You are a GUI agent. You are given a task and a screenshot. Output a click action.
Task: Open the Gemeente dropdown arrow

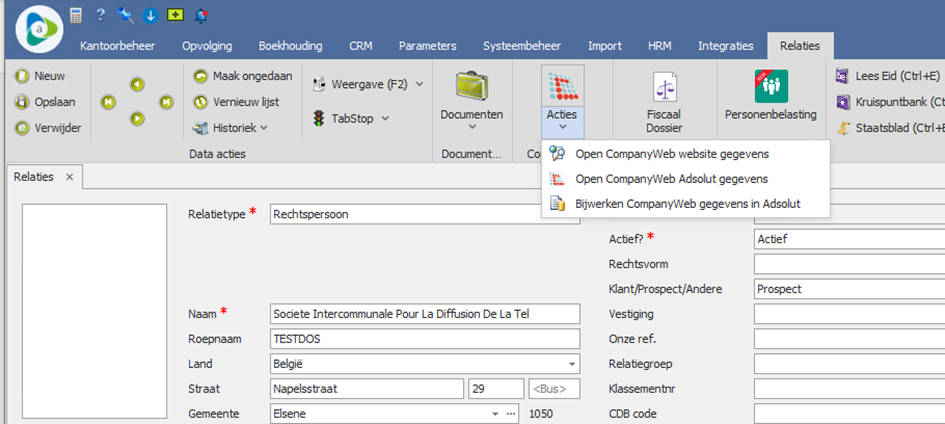[x=495, y=414]
